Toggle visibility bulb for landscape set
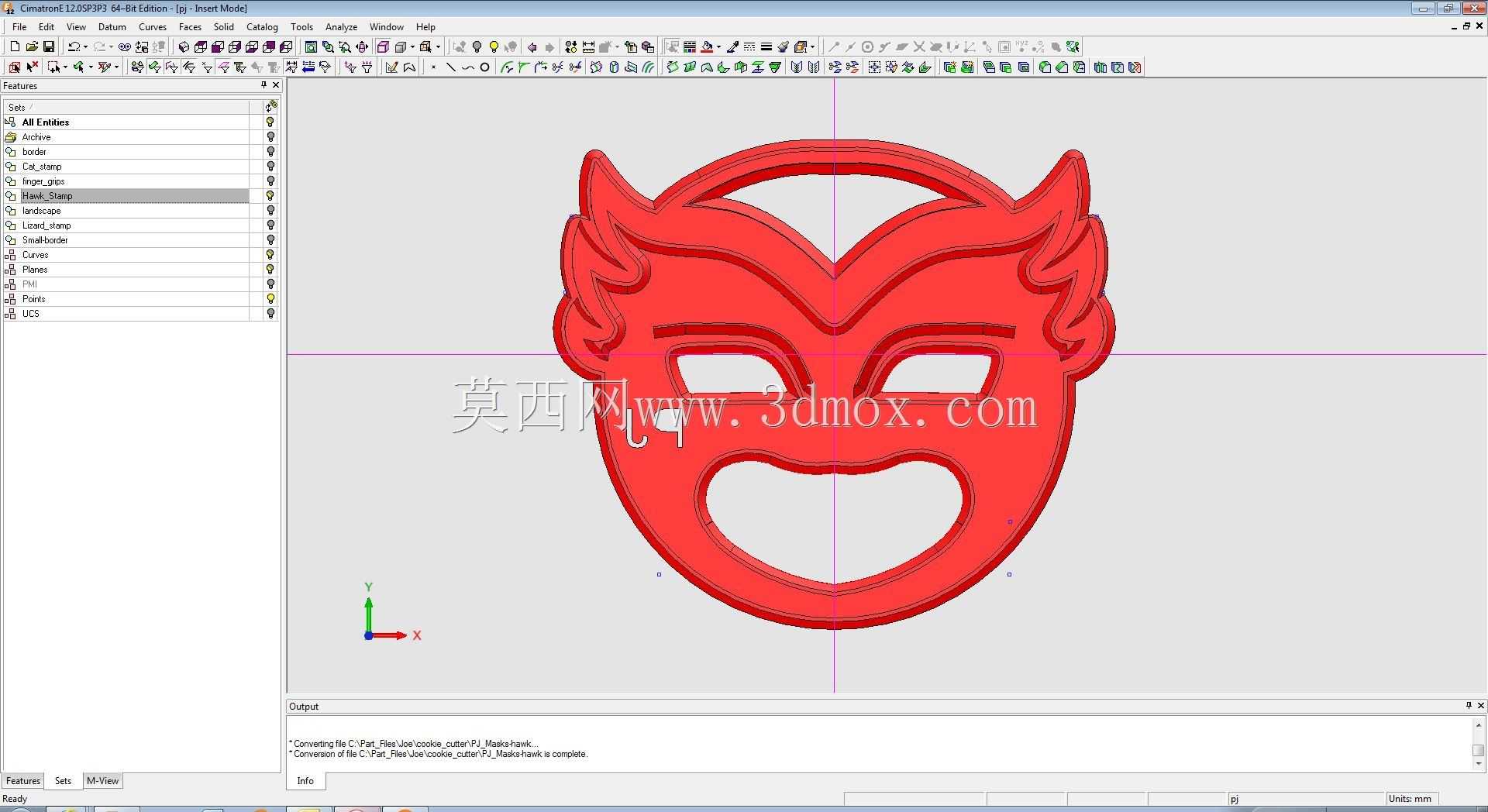 pyautogui.click(x=270, y=210)
